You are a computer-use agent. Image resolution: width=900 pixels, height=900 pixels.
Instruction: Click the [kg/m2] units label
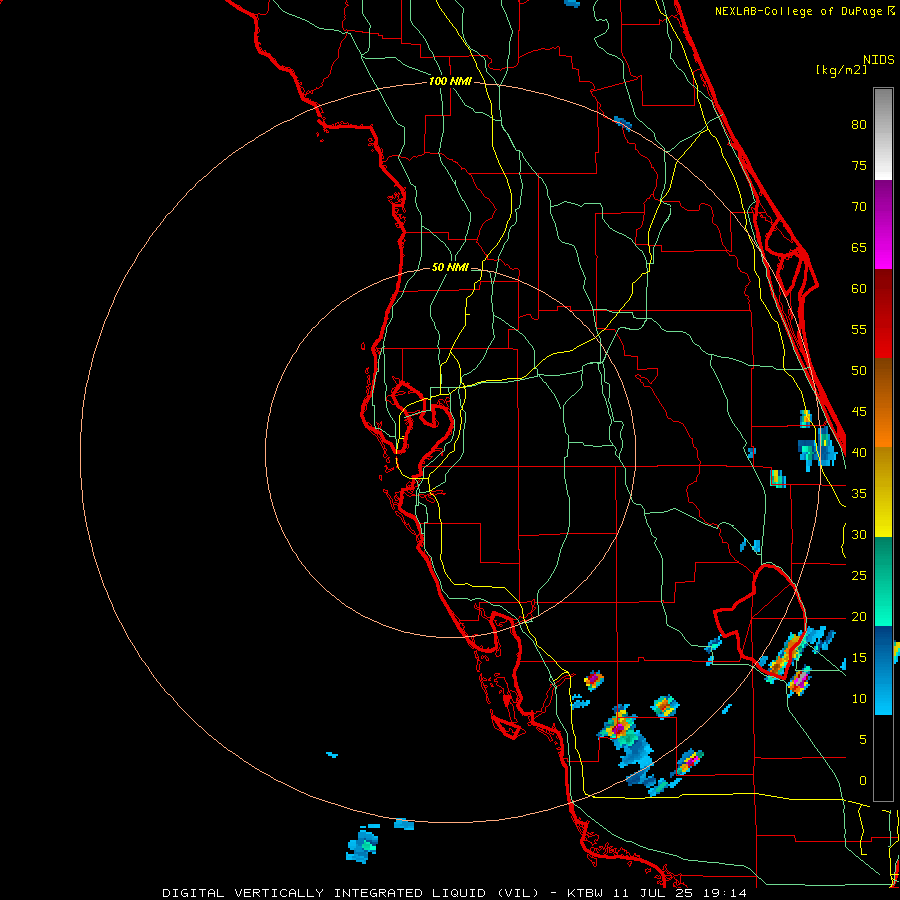tap(841, 70)
